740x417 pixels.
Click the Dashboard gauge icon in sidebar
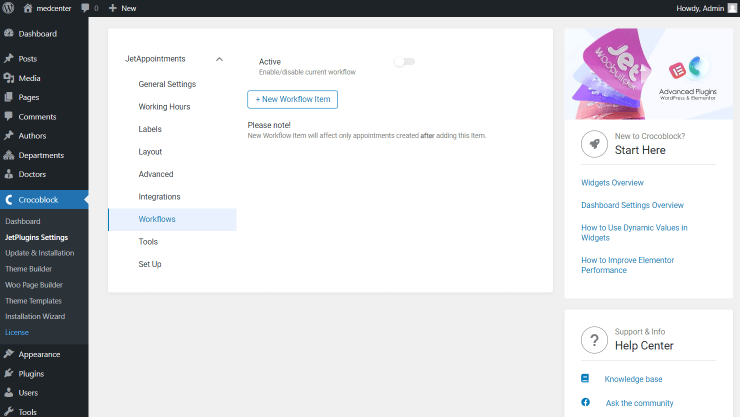tap(8, 33)
